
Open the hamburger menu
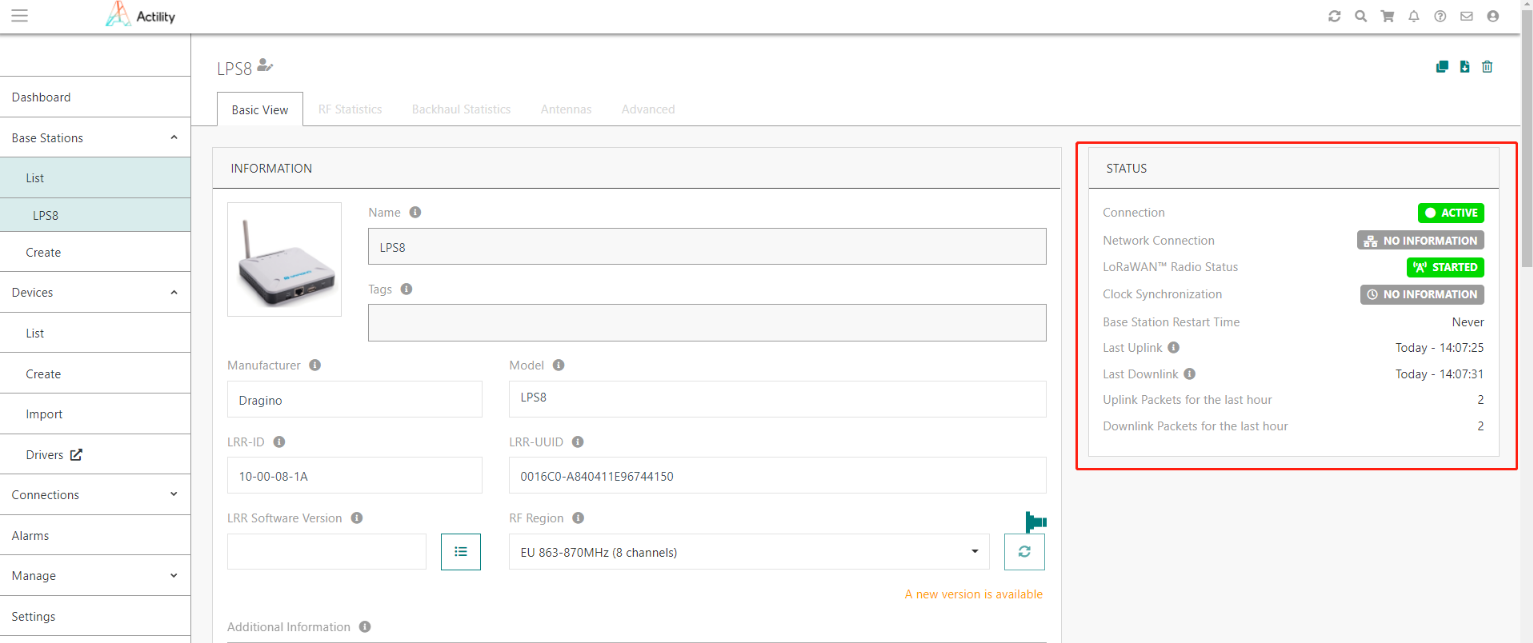pyautogui.click(x=19, y=16)
